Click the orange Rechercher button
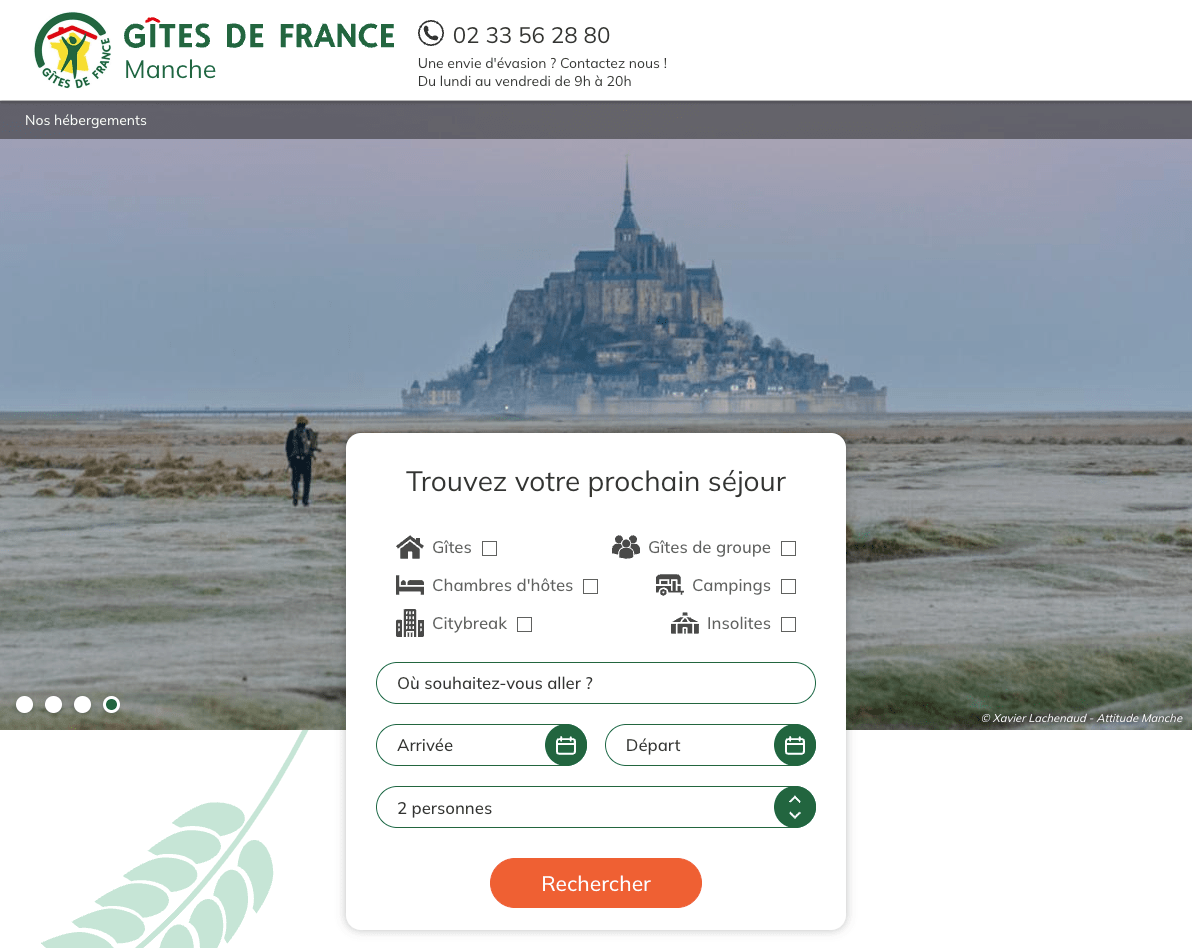This screenshot has height=948, width=1192. (x=596, y=883)
